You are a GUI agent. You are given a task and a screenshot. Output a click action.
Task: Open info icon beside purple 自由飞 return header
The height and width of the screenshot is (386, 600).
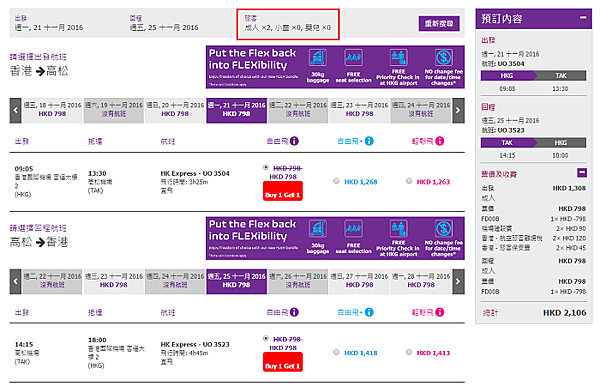pos(294,312)
